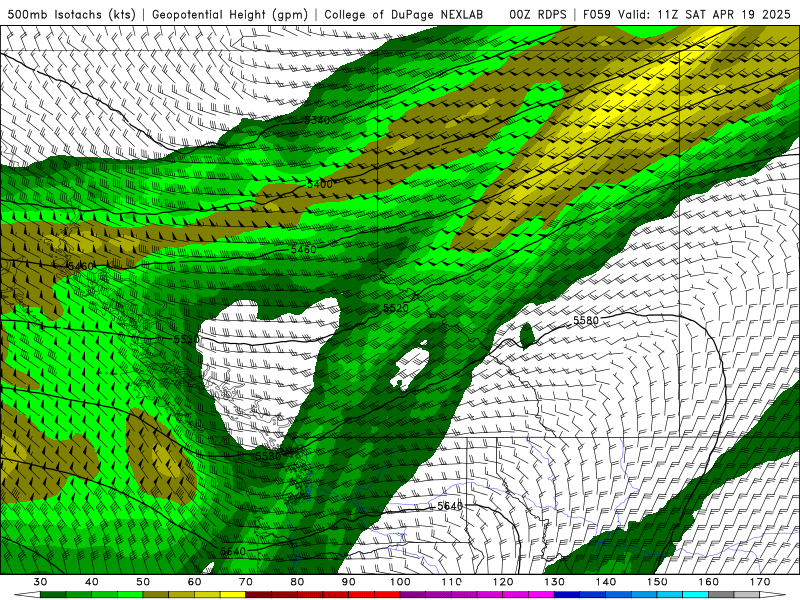Click the purple colorbar swatch at 100 kts
Image resolution: width=800 pixels, height=600 pixels.
click(x=413, y=595)
